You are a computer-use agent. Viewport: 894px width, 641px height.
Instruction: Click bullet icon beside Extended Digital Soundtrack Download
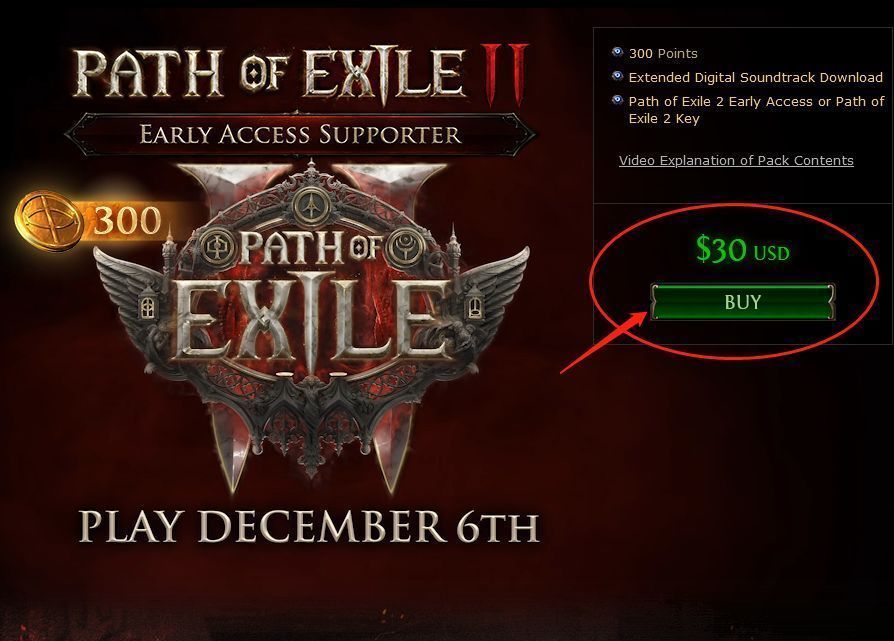coord(617,76)
